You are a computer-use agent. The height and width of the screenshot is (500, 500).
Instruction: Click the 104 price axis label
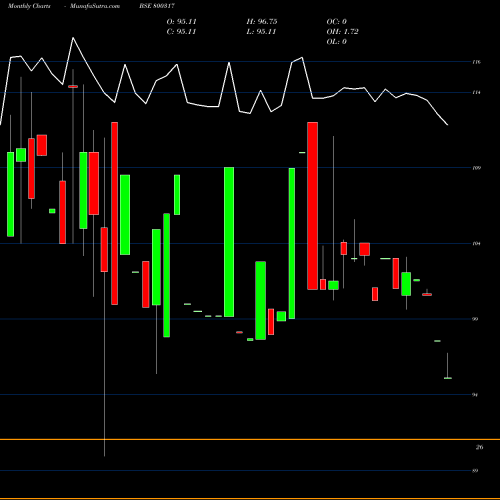477,243
